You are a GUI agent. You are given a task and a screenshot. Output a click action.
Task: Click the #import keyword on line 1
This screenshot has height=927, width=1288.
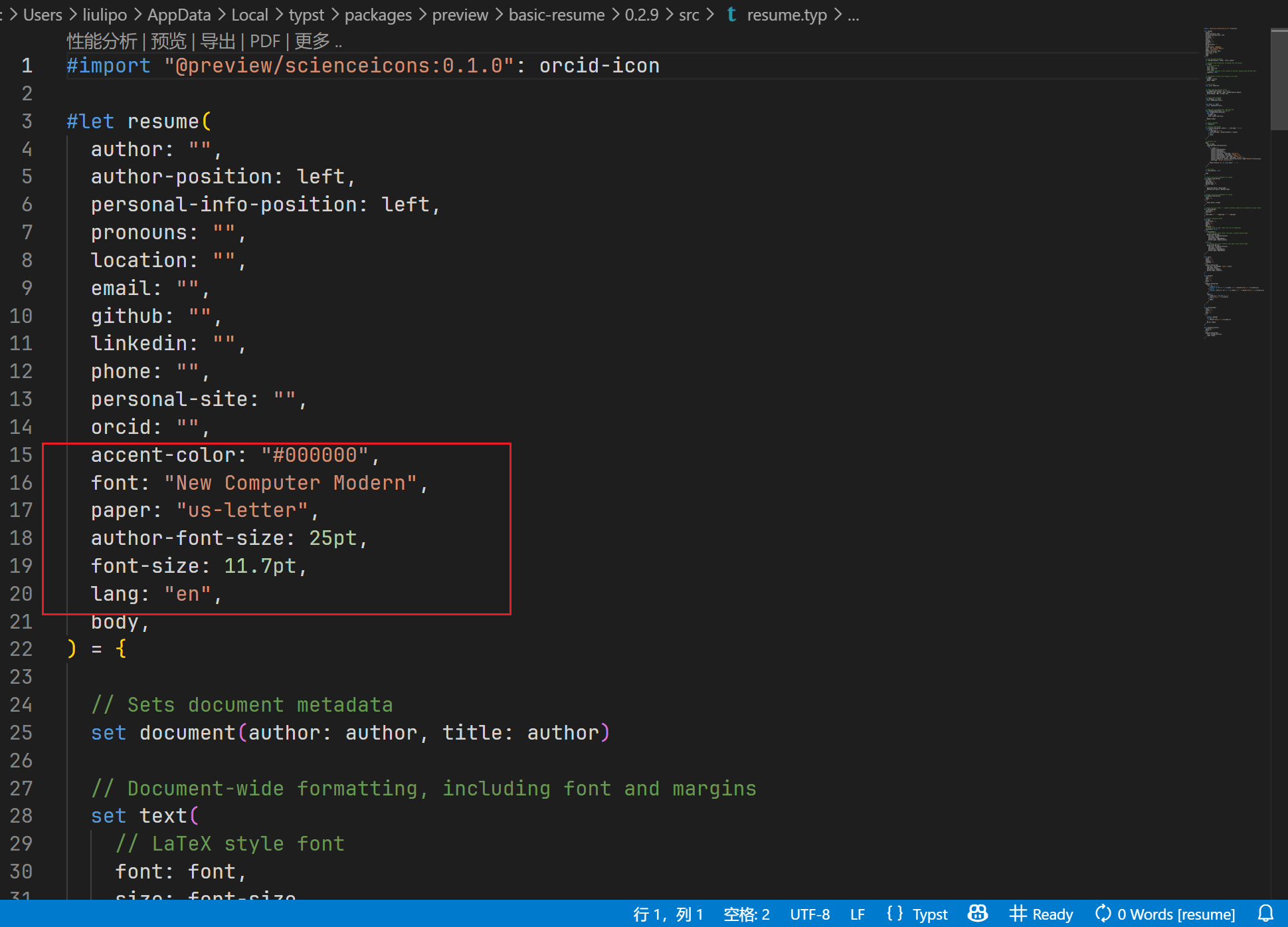[109, 65]
